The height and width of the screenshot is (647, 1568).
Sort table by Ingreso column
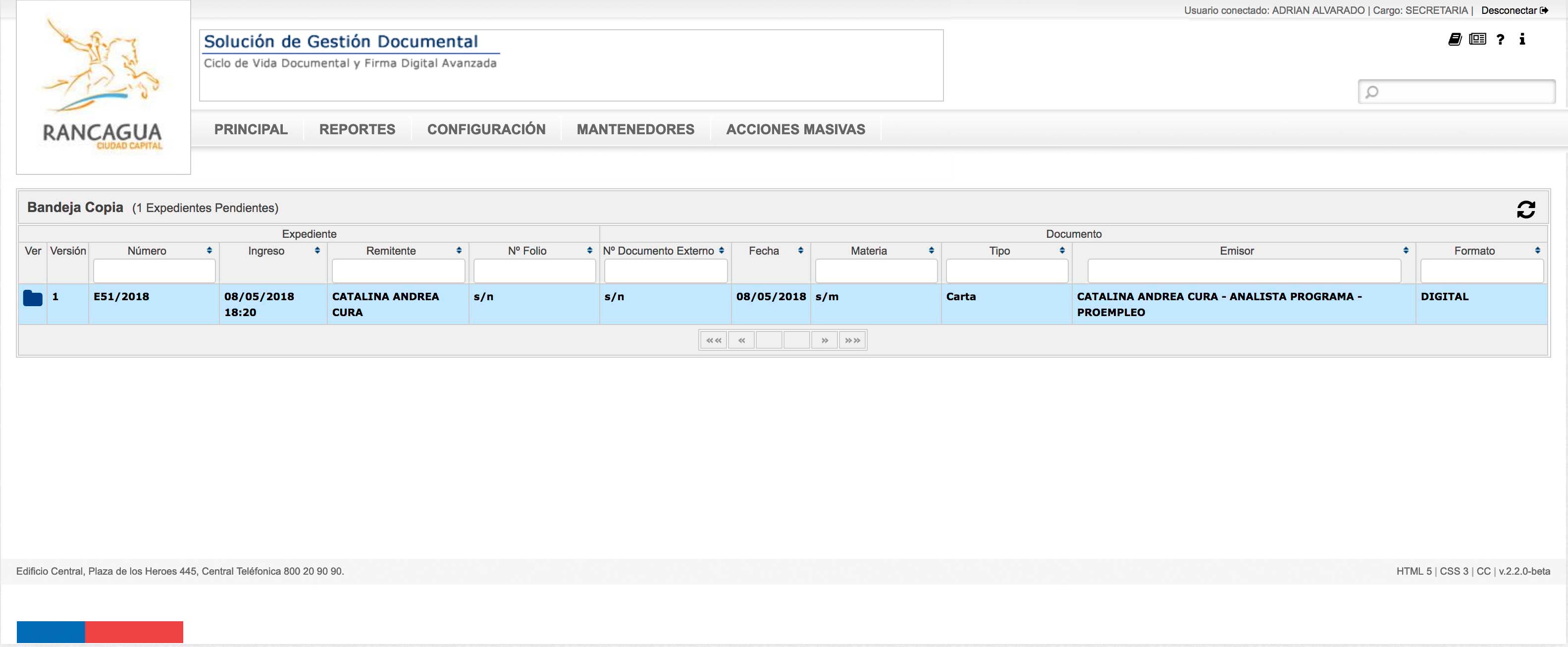[317, 251]
